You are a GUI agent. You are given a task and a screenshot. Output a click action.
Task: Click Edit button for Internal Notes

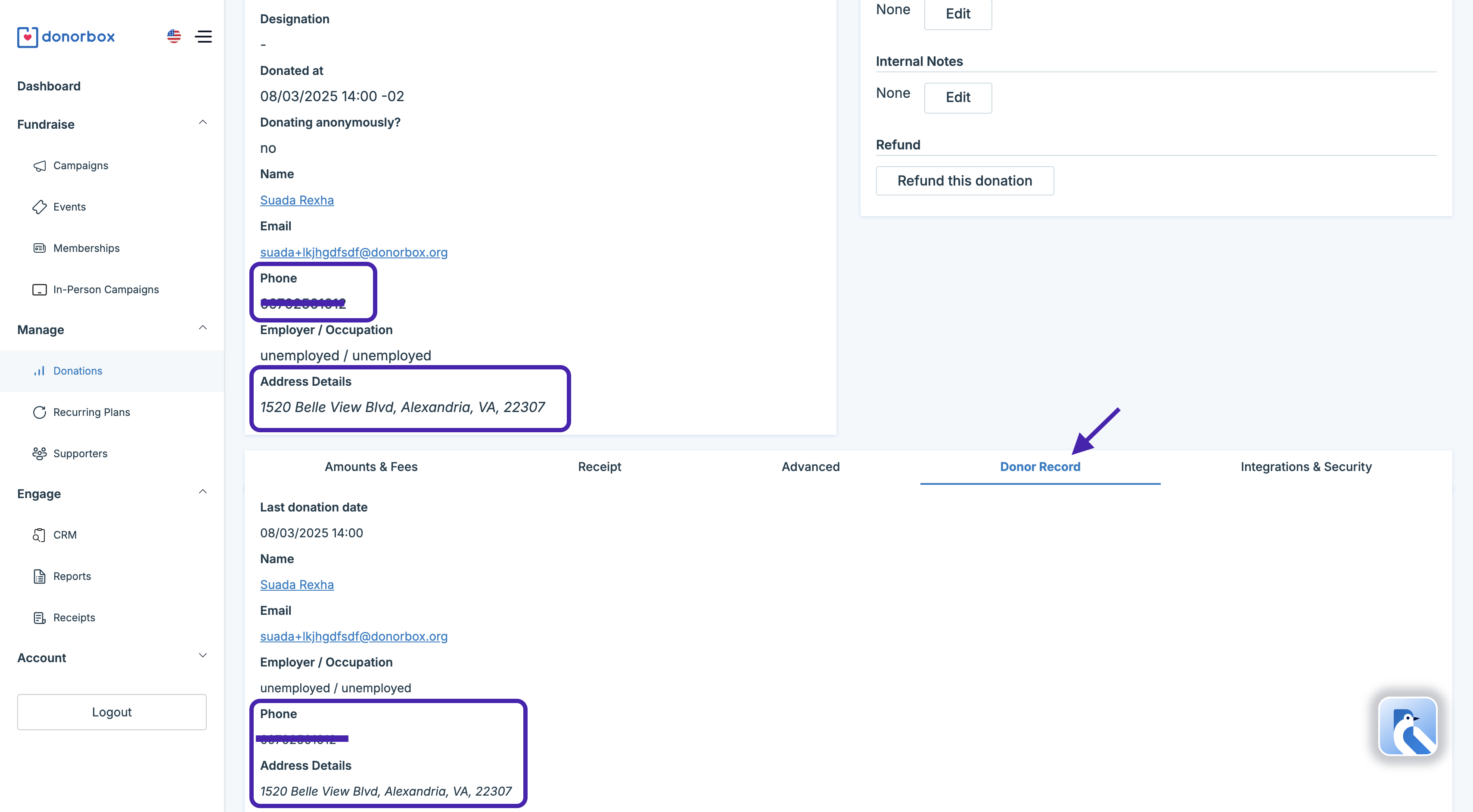coord(958,98)
